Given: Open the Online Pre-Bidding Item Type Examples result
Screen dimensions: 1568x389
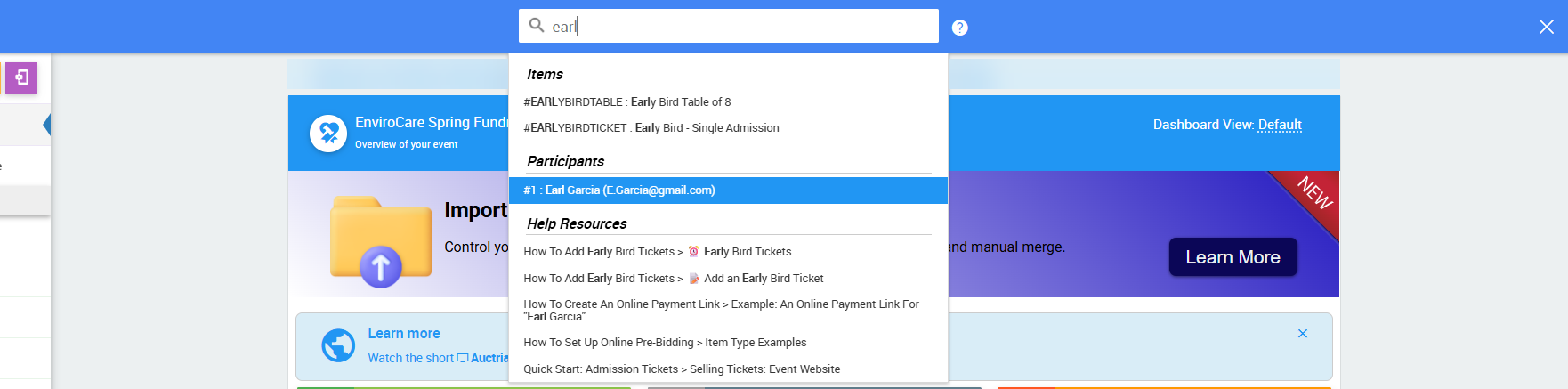Looking at the screenshot, I should (x=665, y=343).
